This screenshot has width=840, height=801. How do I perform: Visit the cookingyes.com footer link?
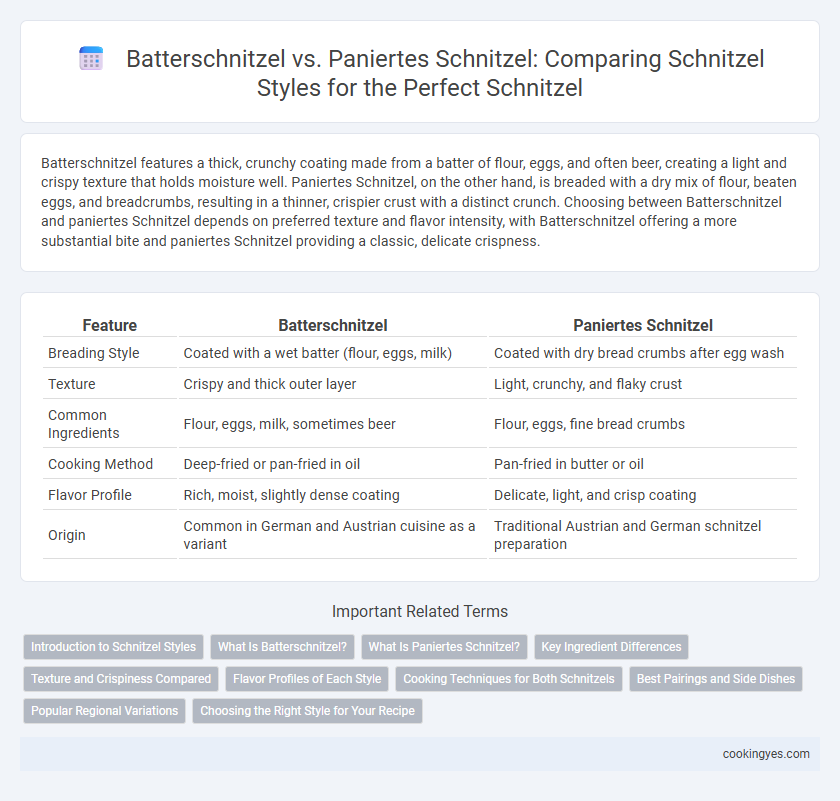pyautogui.click(x=766, y=754)
